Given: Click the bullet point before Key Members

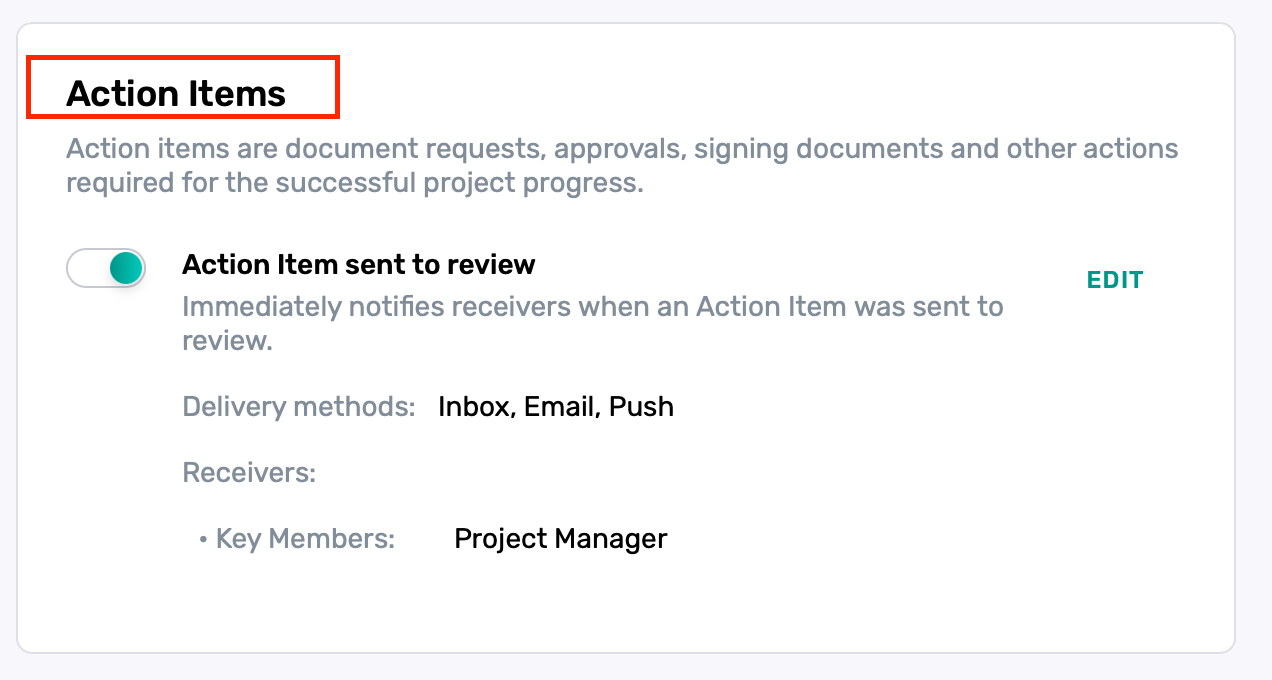Looking at the screenshot, I should 203,540.
